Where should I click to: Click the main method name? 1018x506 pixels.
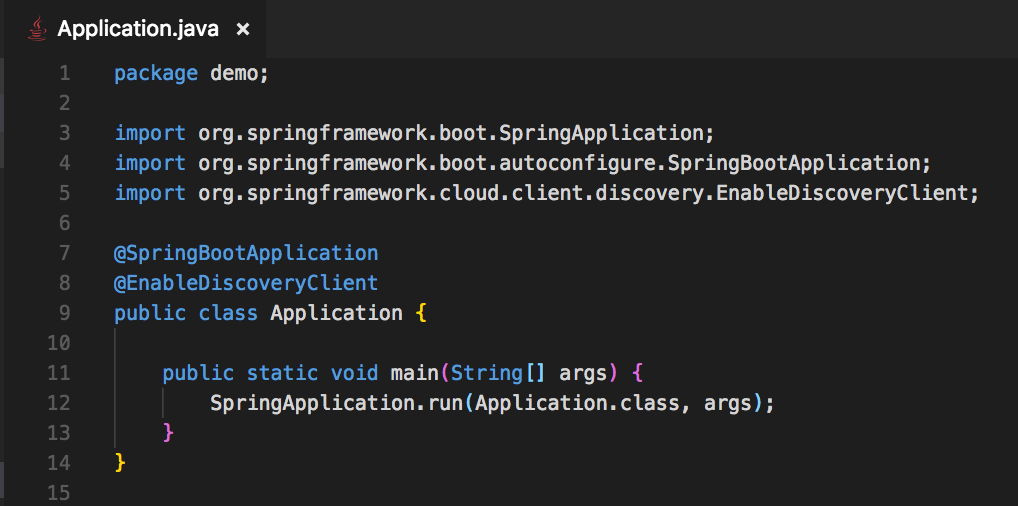pos(414,373)
